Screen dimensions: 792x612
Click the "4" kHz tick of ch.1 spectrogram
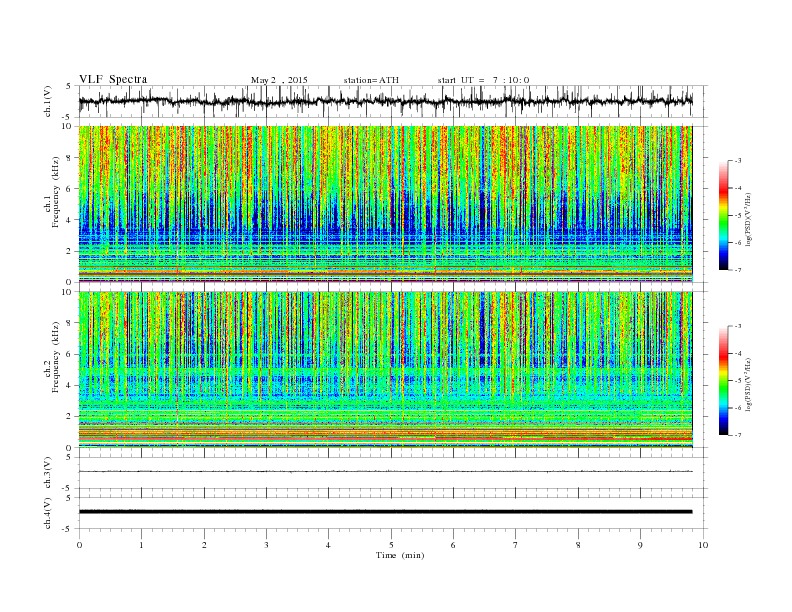click(70, 220)
